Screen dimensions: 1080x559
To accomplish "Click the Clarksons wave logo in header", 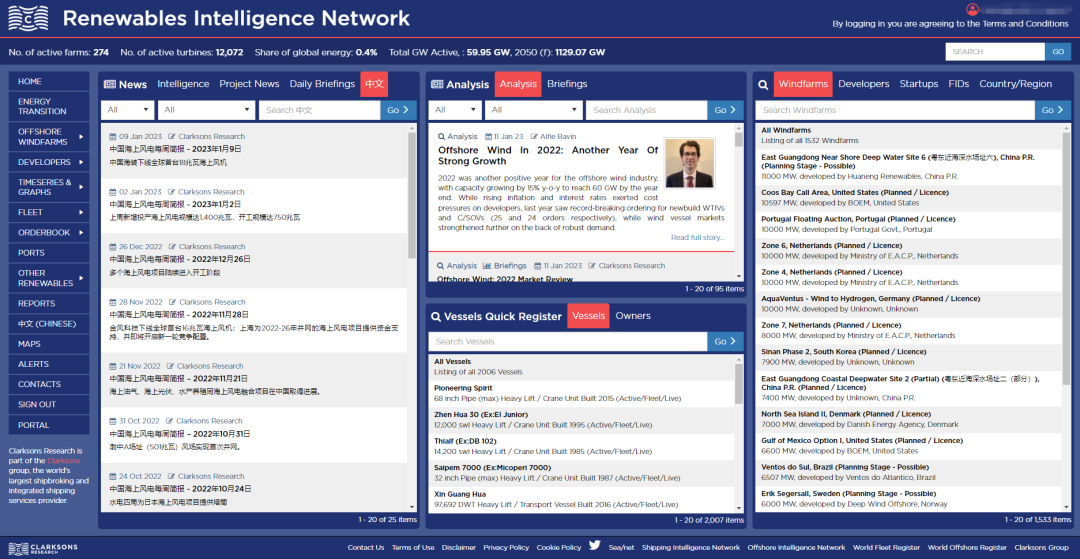I will tap(28, 19).
